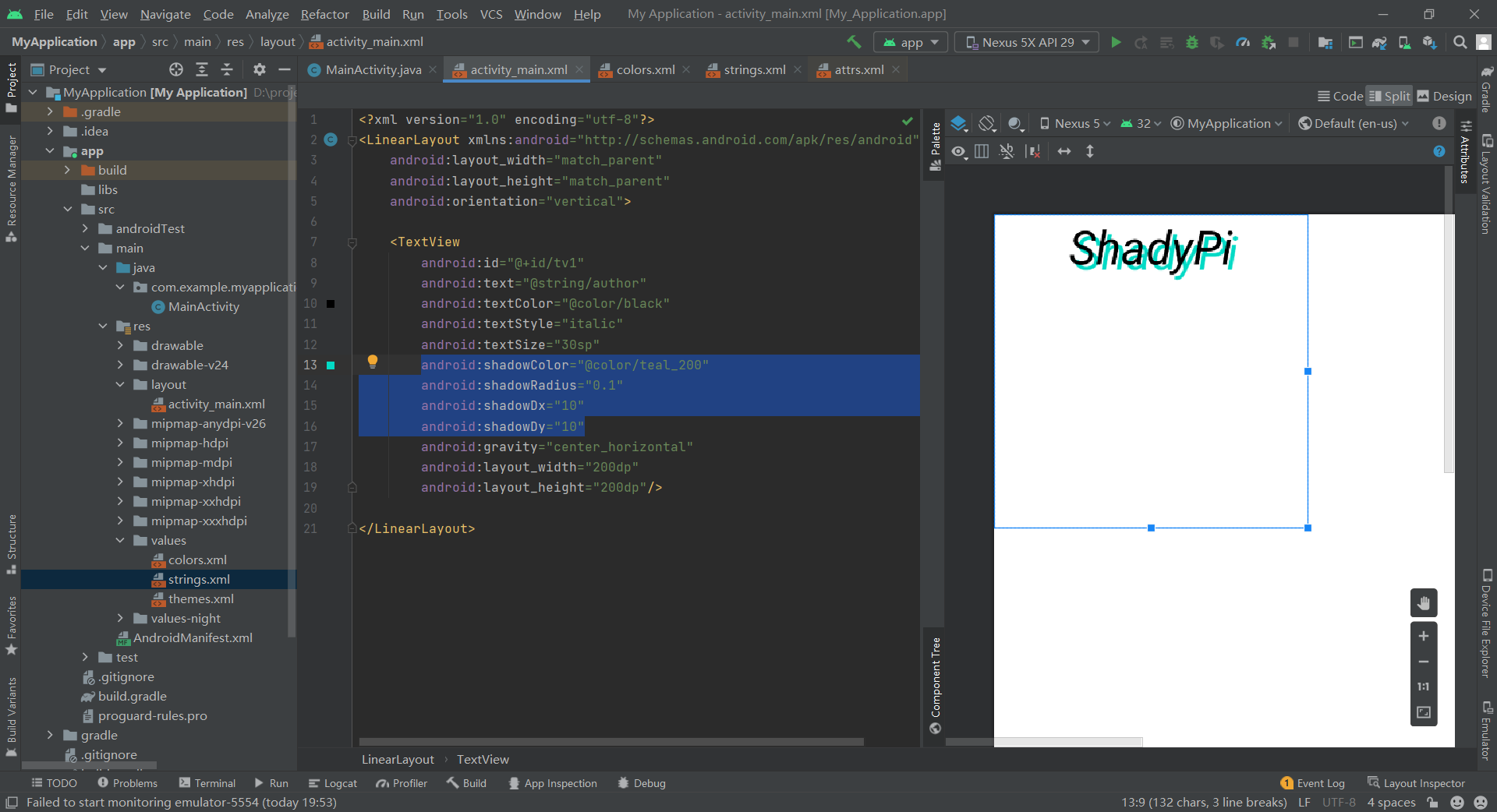Toggle orientation of the preview device
The width and height of the screenshot is (1497, 812).
coord(987,123)
